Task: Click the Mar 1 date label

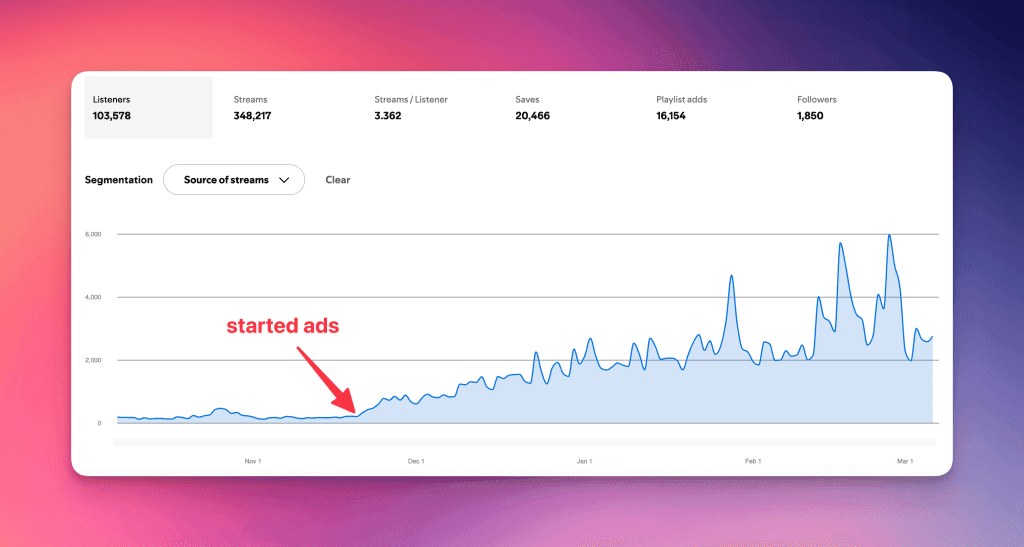Action: tap(905, 461)
